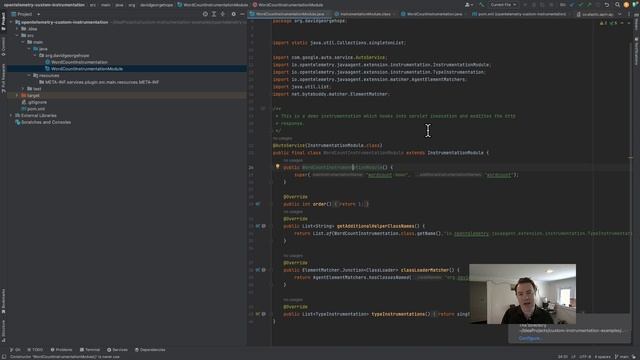This screenshot has height=360, width=640.
Task: Hide the Project tool window
Action: pyautogui.click(x=242, y=14)
